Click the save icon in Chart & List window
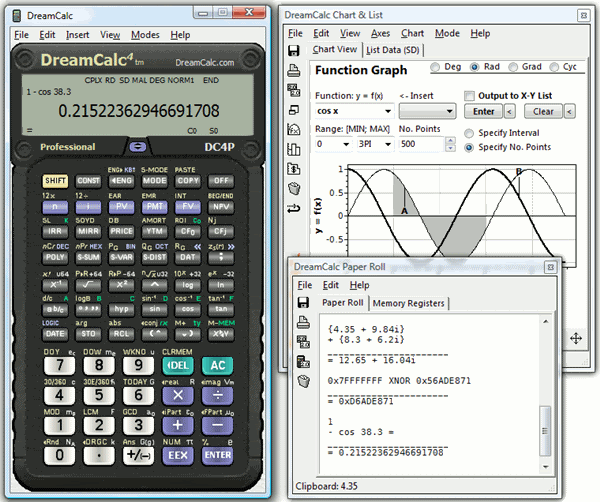Viewport: 600px width, 502px height. pos(293,51)
